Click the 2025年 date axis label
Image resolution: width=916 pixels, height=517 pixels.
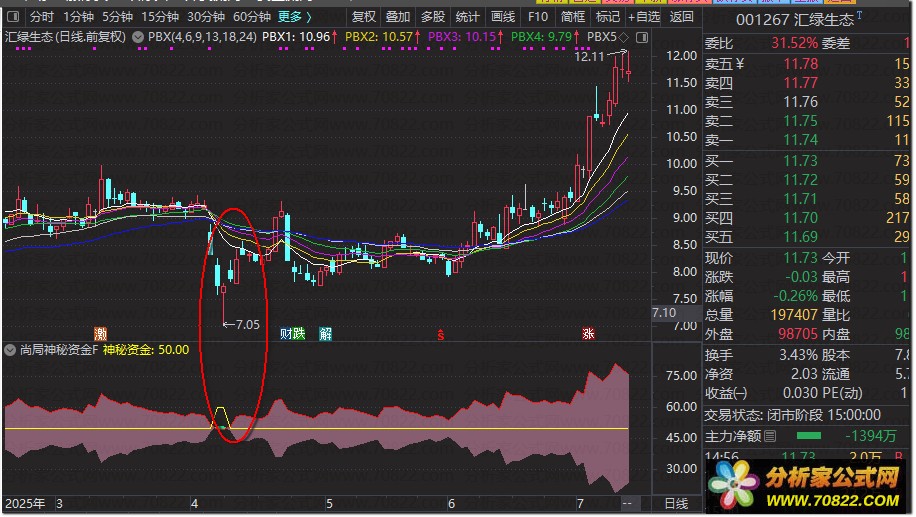coord(25,504)
